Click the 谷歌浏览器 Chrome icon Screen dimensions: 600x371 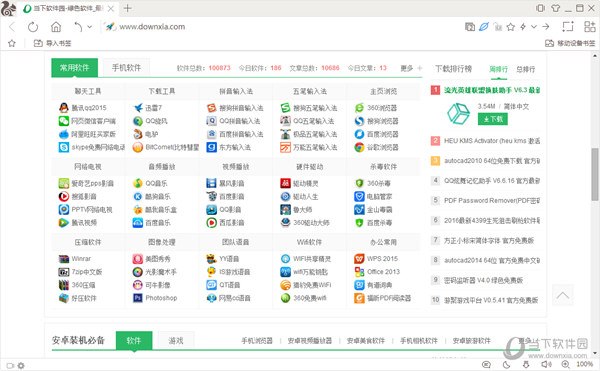pyautogui.click(x=359, y=147)
